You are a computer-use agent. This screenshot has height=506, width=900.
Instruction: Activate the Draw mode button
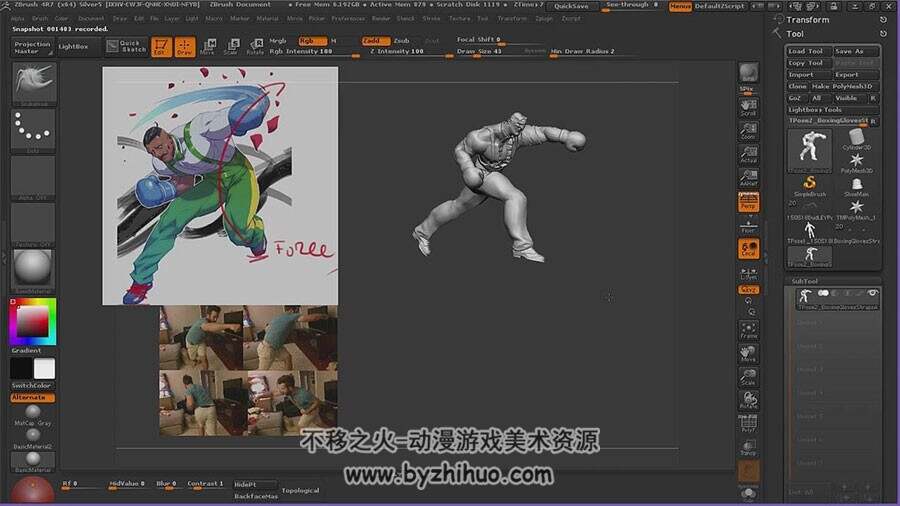pyautogui.click(x=184, y=46)
